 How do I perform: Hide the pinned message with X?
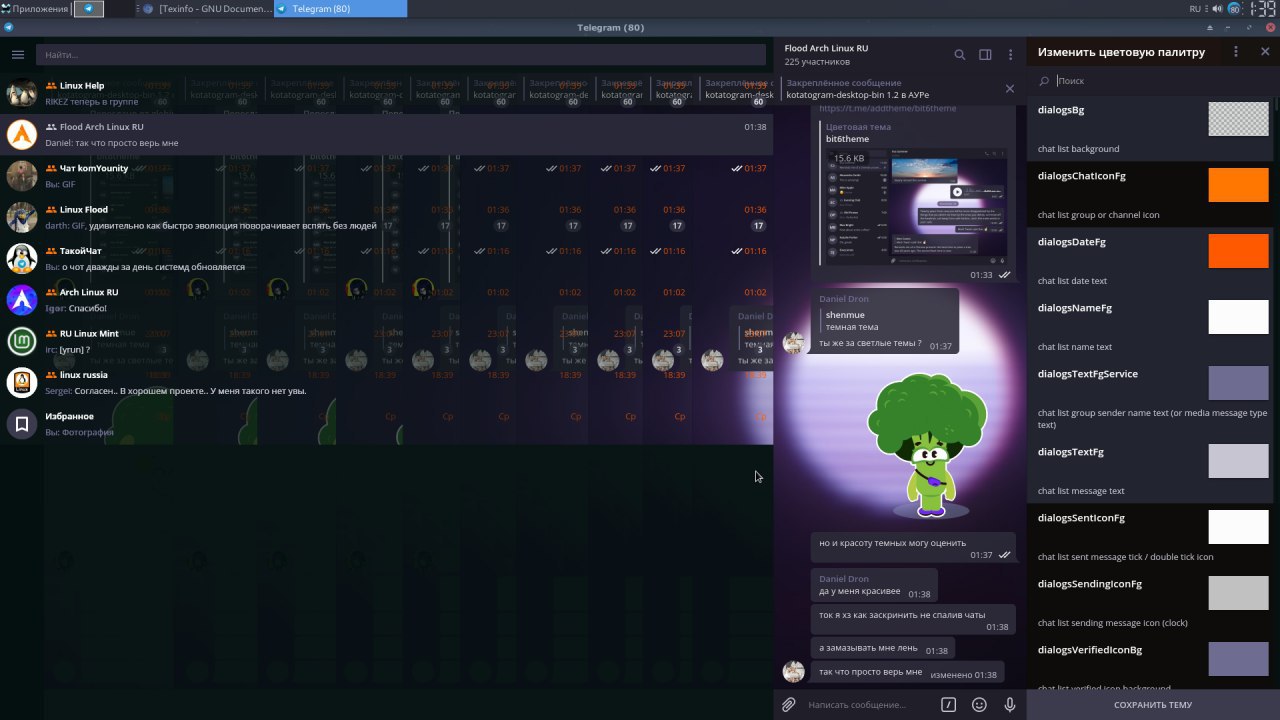tap(1010, 89)
